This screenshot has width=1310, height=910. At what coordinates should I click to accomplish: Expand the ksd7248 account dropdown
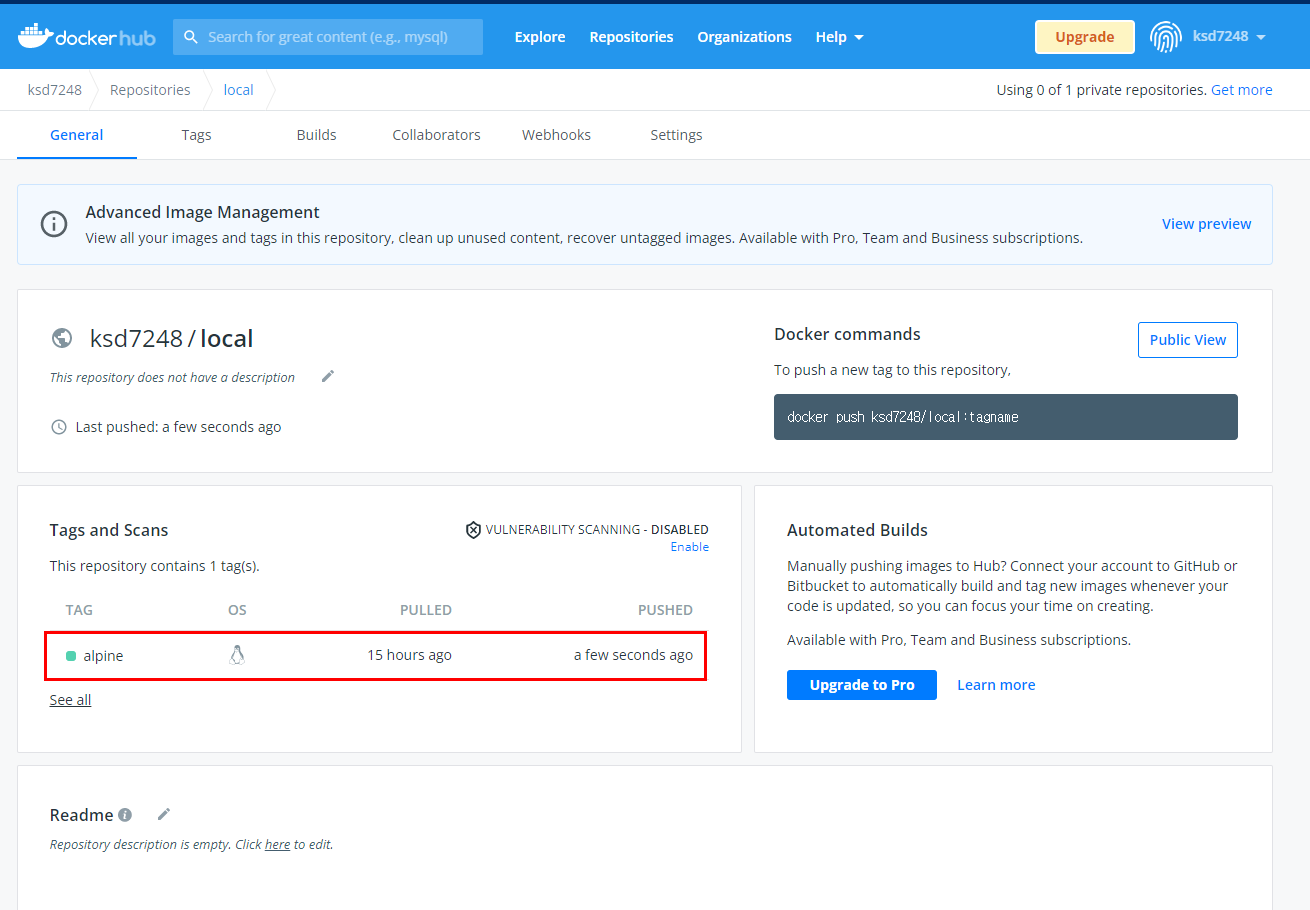pos(1230,36)
